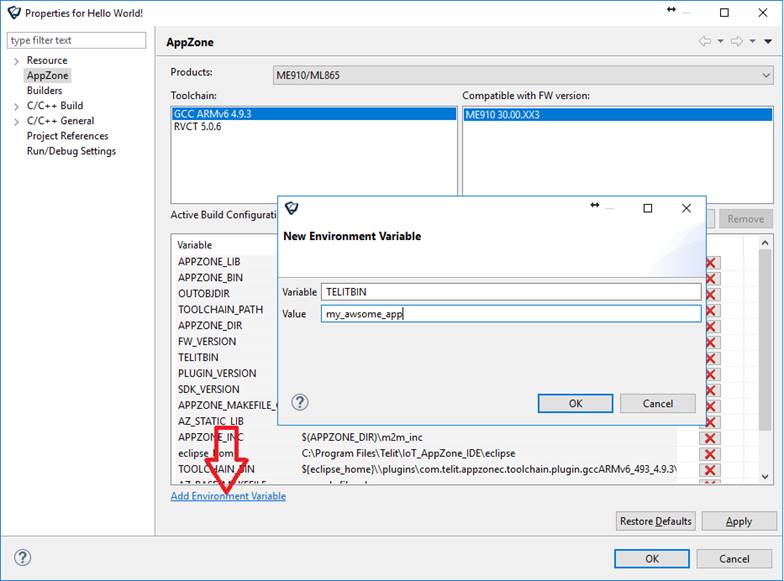Maximize the New Environment Variable dialog

[x=648, y=208]
